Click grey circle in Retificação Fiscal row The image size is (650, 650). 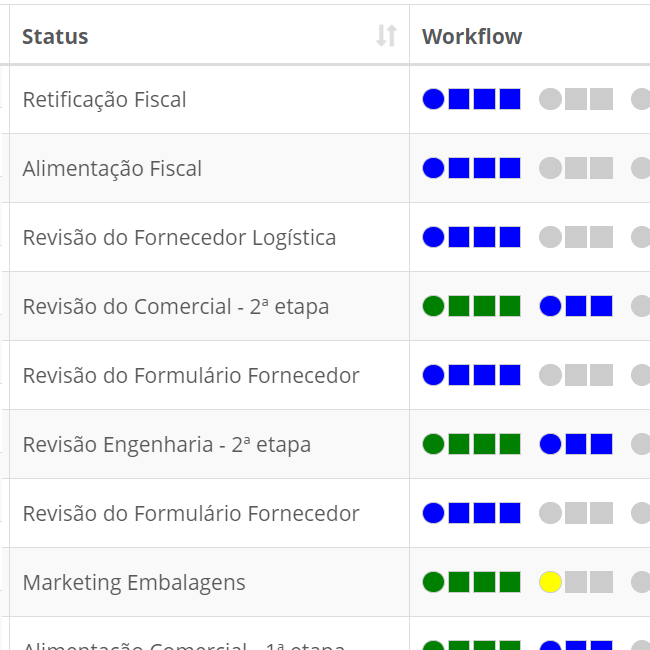pyautogui.click(x=550, y=99)
